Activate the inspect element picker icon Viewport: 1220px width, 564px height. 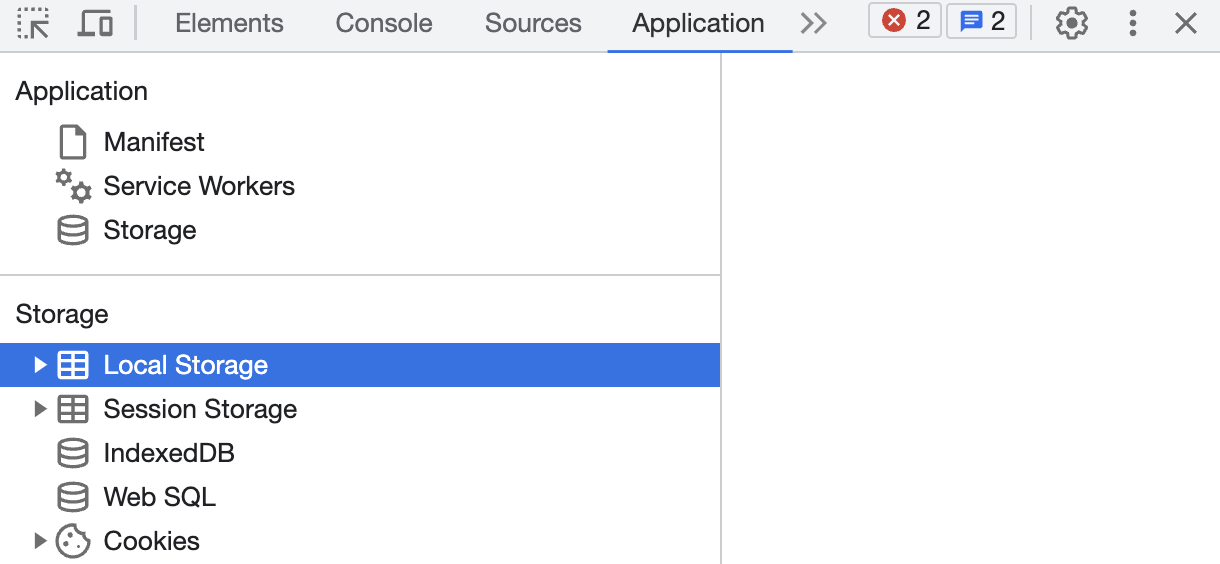click(34, 23)
